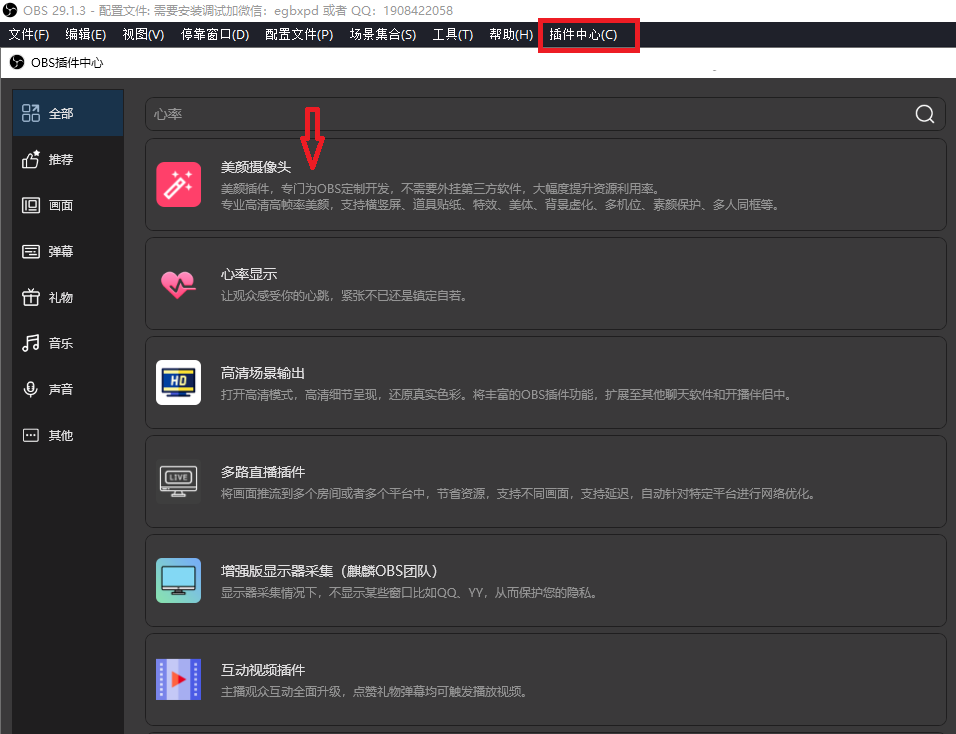Image resolution: width=956 pixels, height=734 pixels.
Task: Click inside the search input showing 心率
Action: tap(400, 114)
